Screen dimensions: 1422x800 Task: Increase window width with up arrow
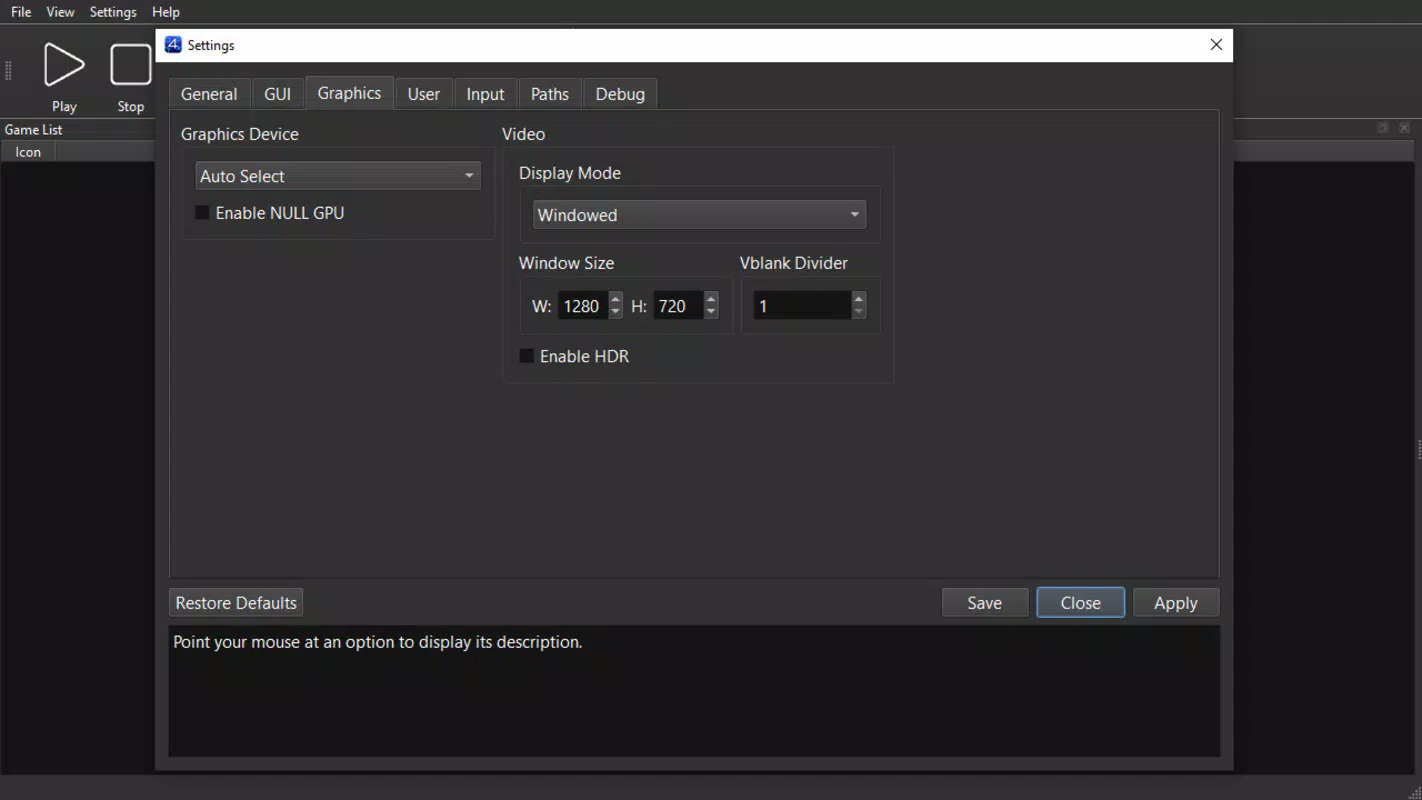[x=616, y=299]
